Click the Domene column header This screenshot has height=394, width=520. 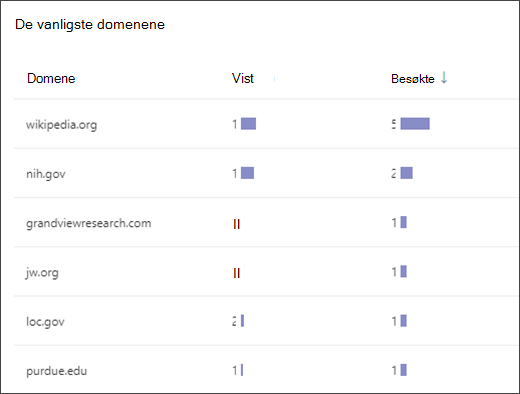[x=51, y=79]
